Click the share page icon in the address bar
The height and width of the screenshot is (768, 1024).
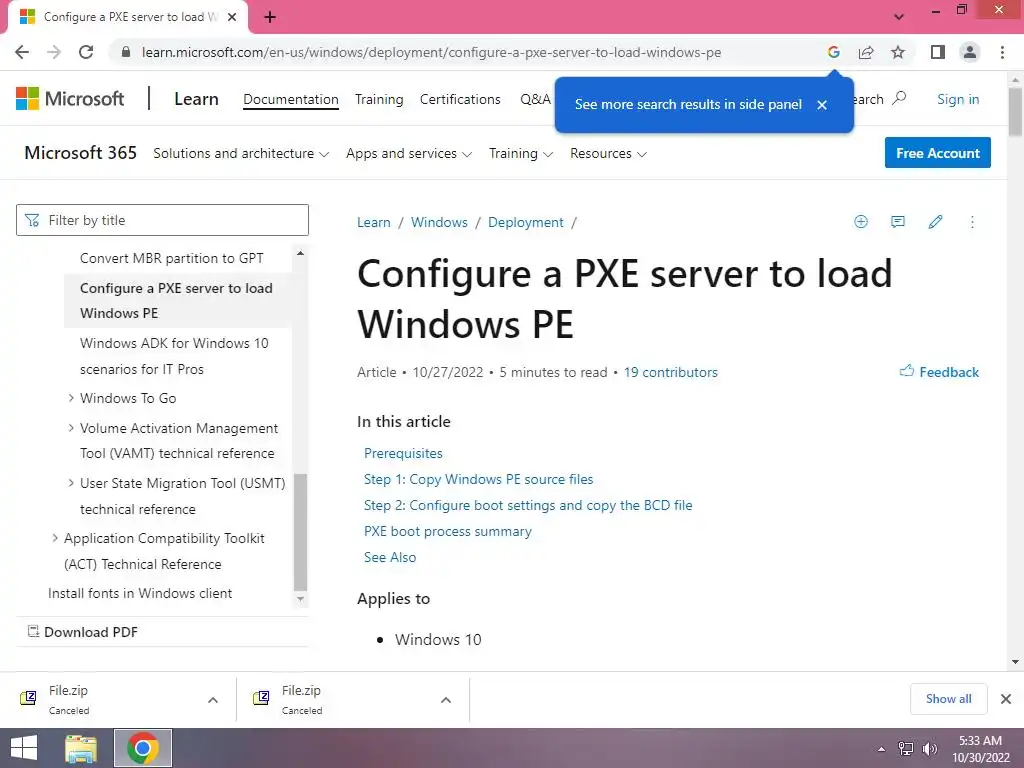tap(866, 52)
